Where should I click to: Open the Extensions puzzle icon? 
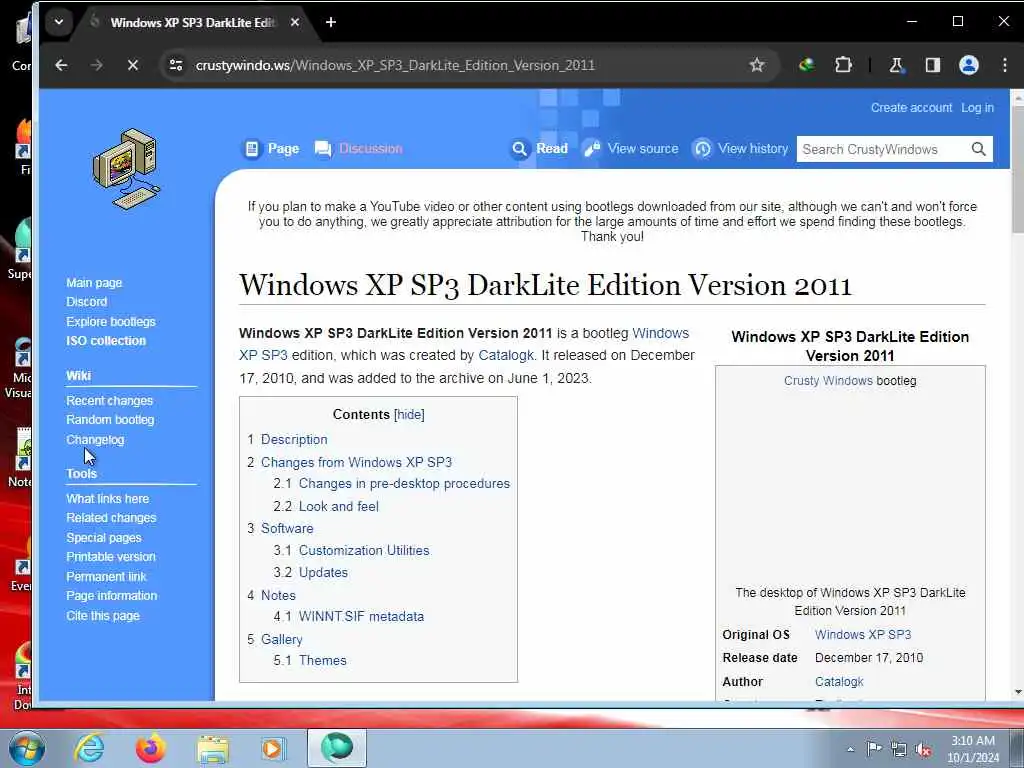click(x=843, y=65)
